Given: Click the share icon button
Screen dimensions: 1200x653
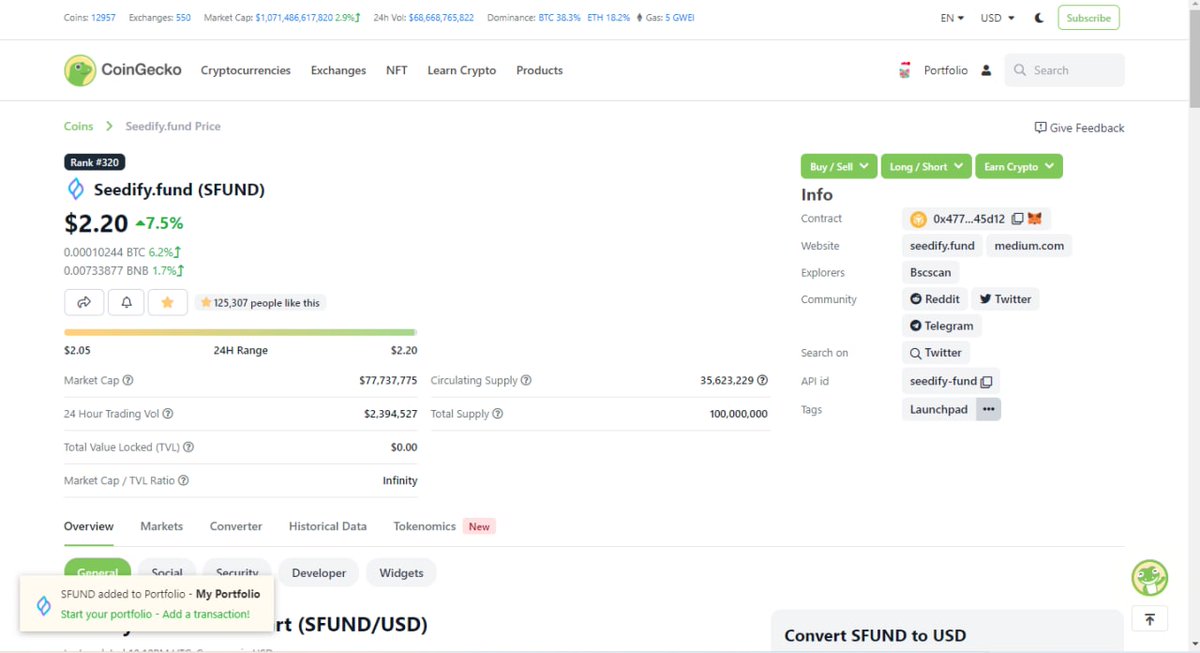Looking at the screenshot, I should coord(84,302).
